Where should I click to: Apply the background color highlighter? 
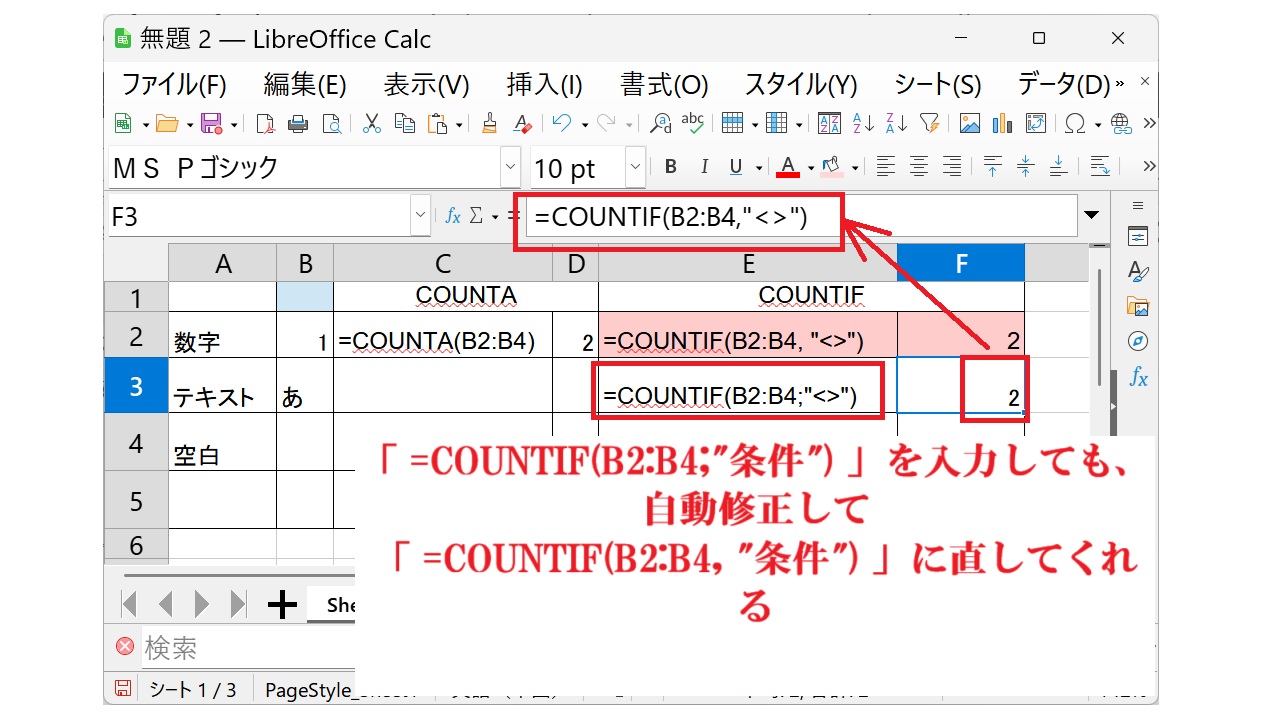tap(833, 166)
